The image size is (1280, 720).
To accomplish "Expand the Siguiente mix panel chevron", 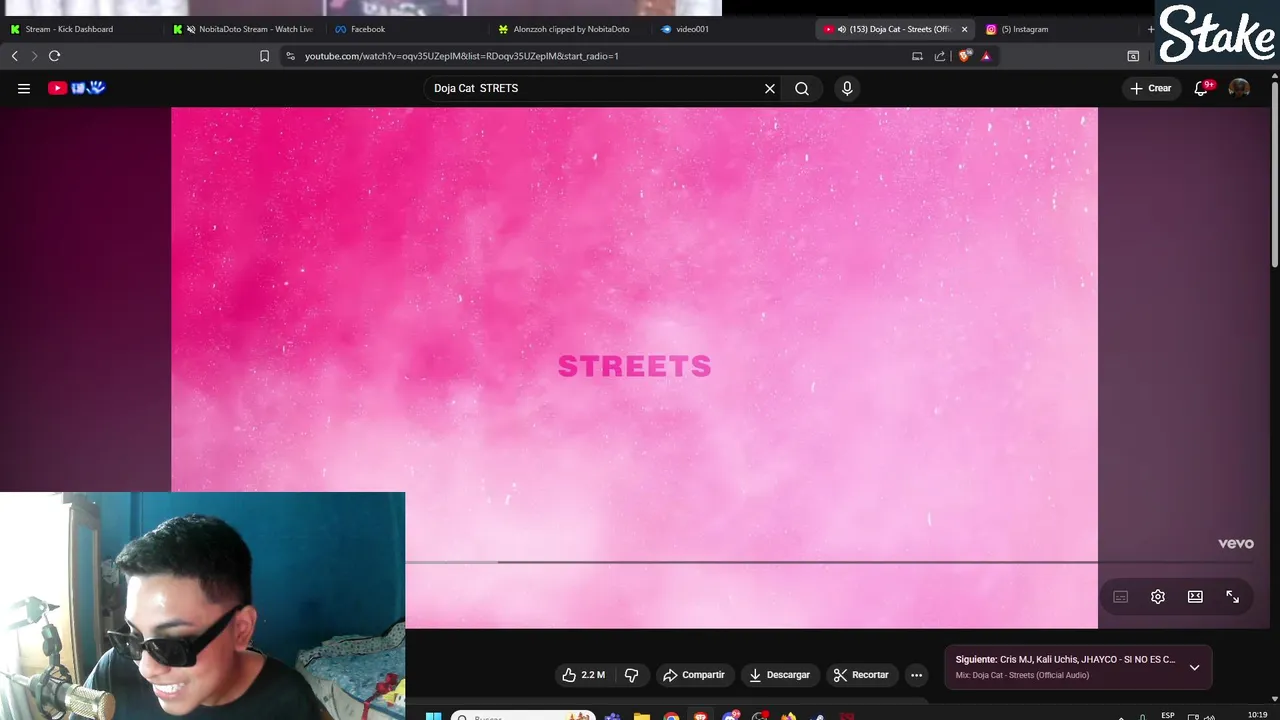I will [1194, 667].
